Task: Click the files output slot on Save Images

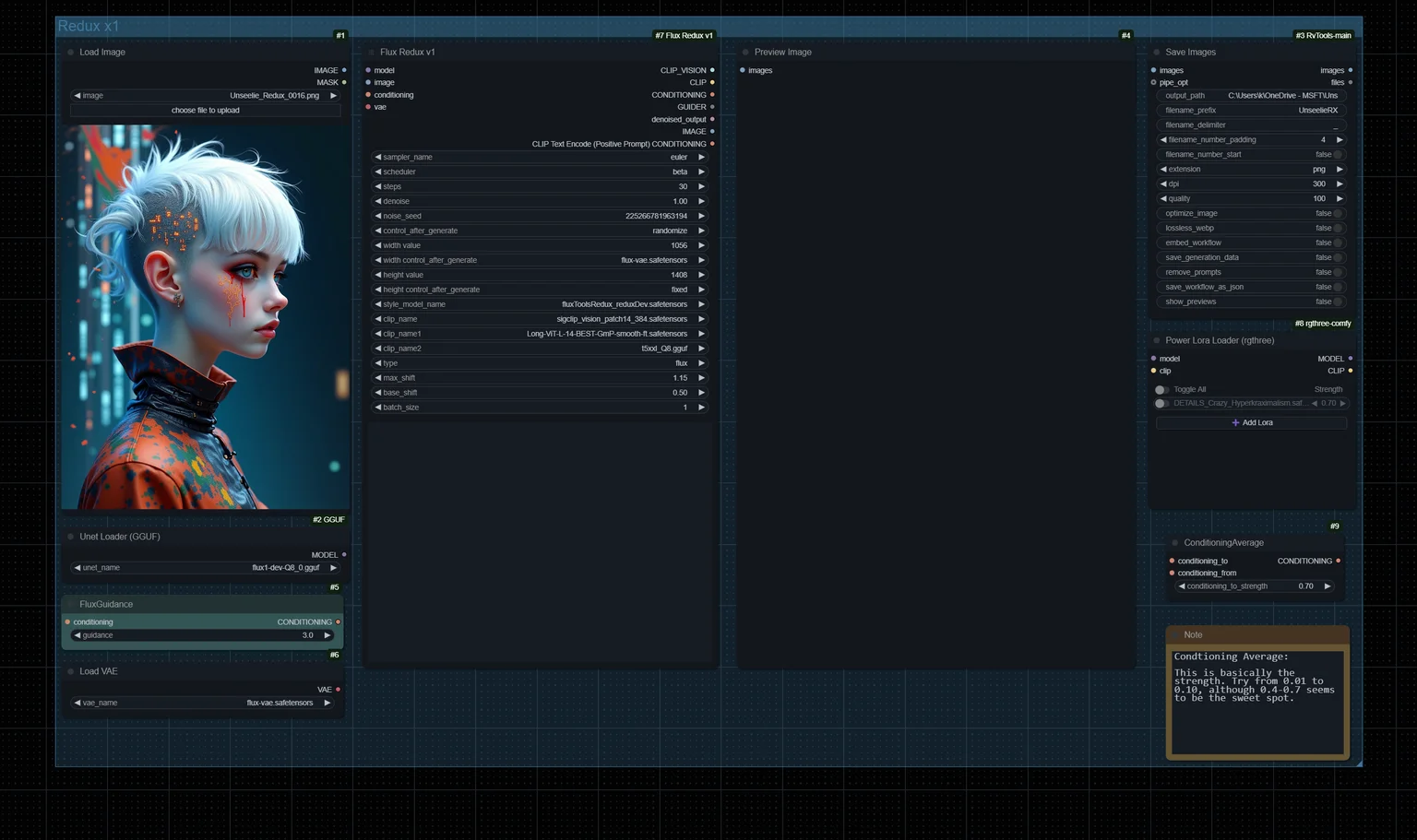Action: 1351,82
